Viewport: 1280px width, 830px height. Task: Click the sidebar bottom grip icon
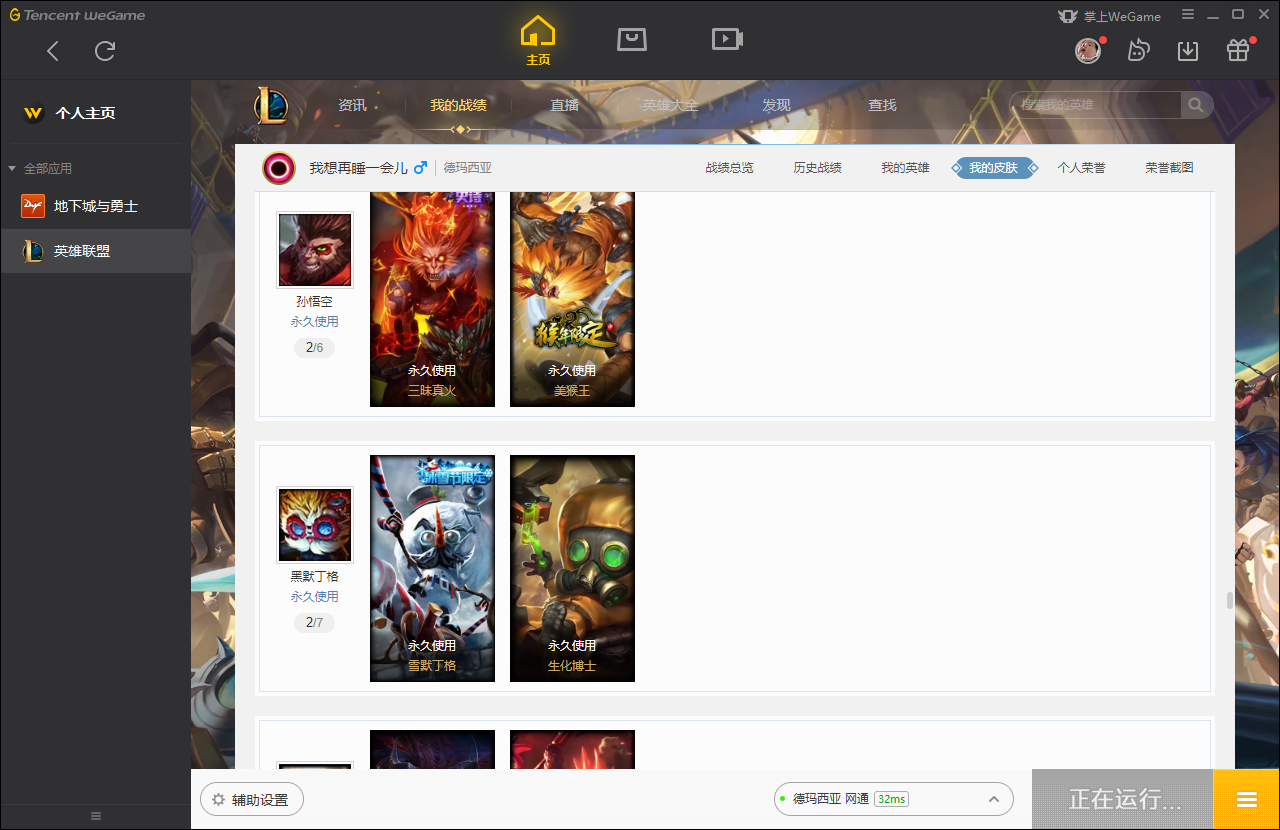pyautogui.click(x=96, y=816)
